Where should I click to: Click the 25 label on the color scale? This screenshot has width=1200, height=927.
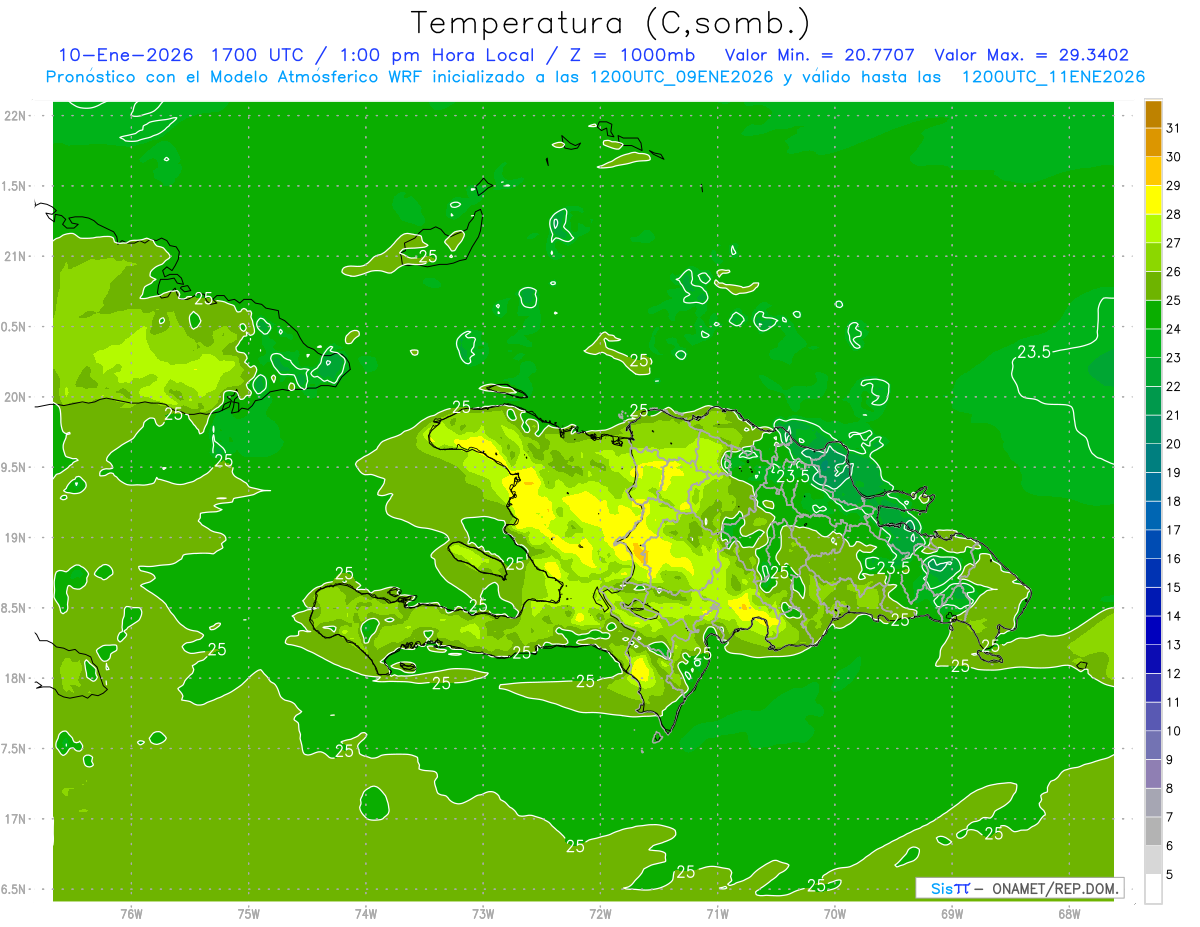click(1174, 300)
